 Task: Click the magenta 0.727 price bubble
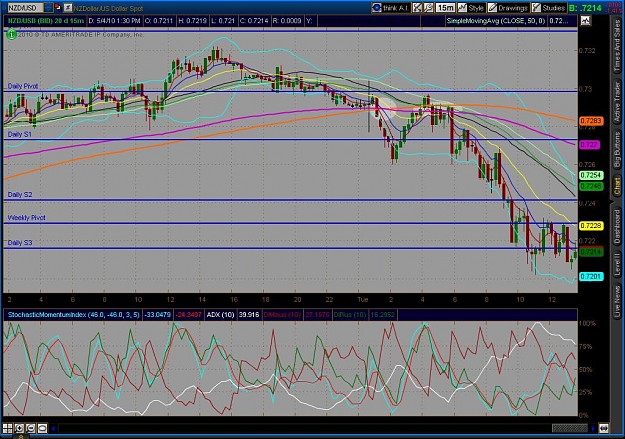(x=589, y=144)
